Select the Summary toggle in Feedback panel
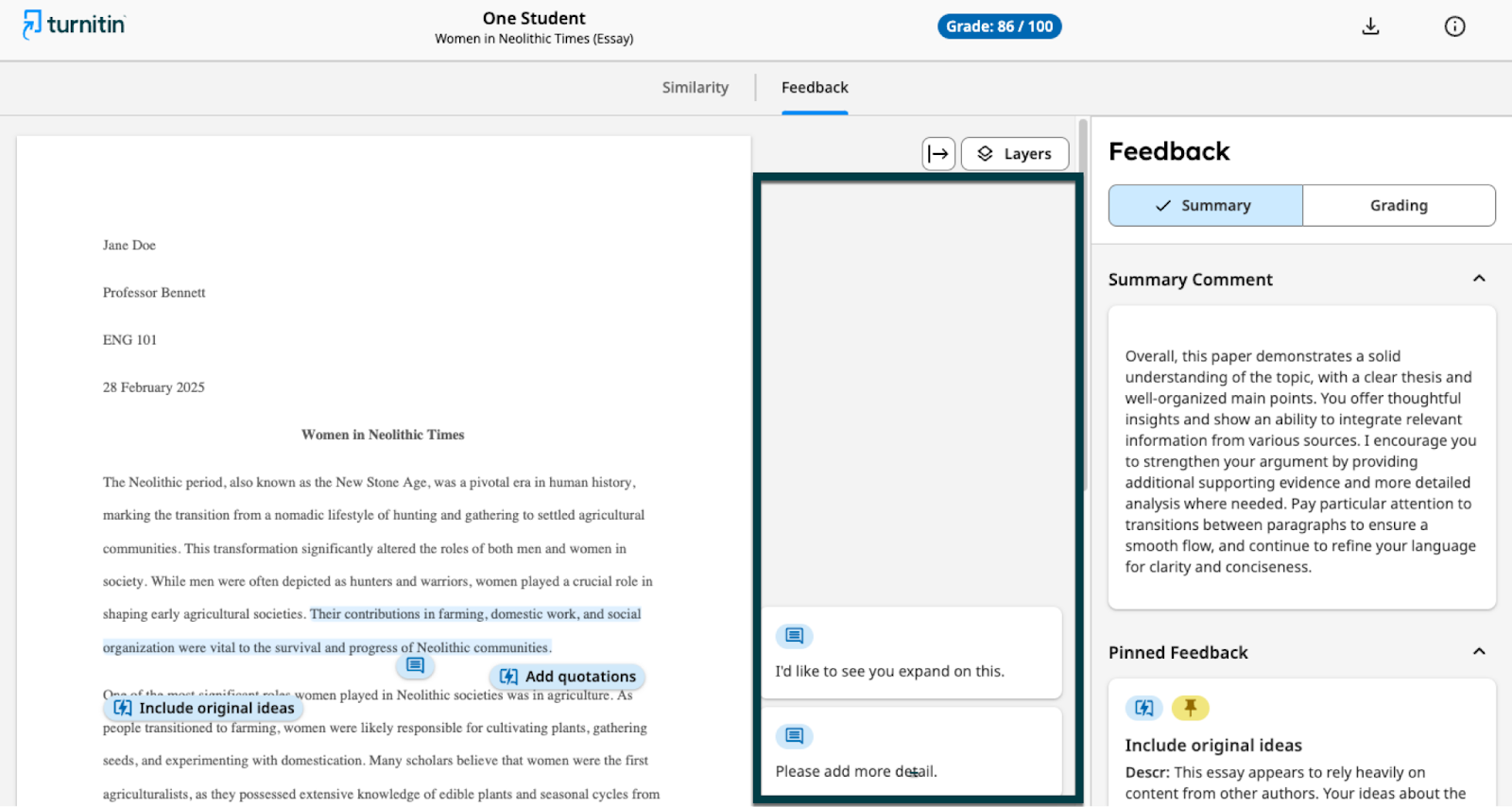1512x807 pixels. 1206,205
